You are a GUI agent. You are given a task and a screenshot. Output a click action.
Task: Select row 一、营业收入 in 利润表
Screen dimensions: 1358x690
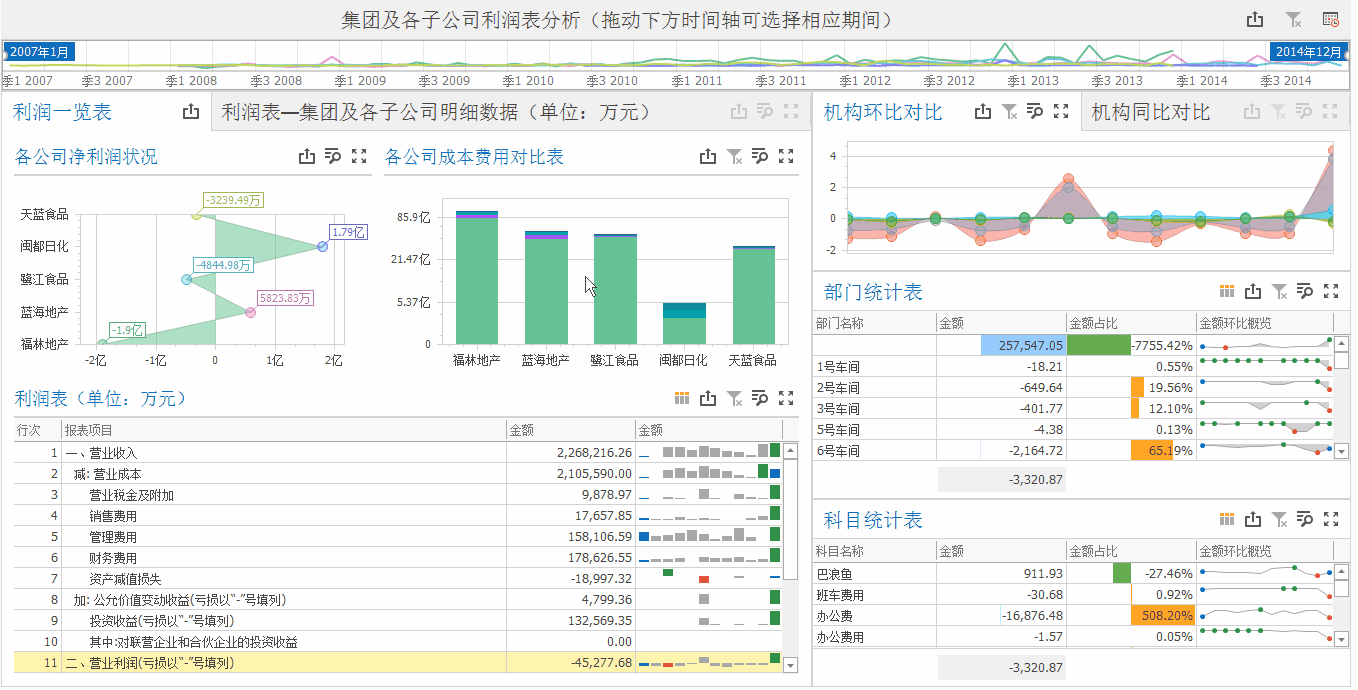(x=398, y=452)
